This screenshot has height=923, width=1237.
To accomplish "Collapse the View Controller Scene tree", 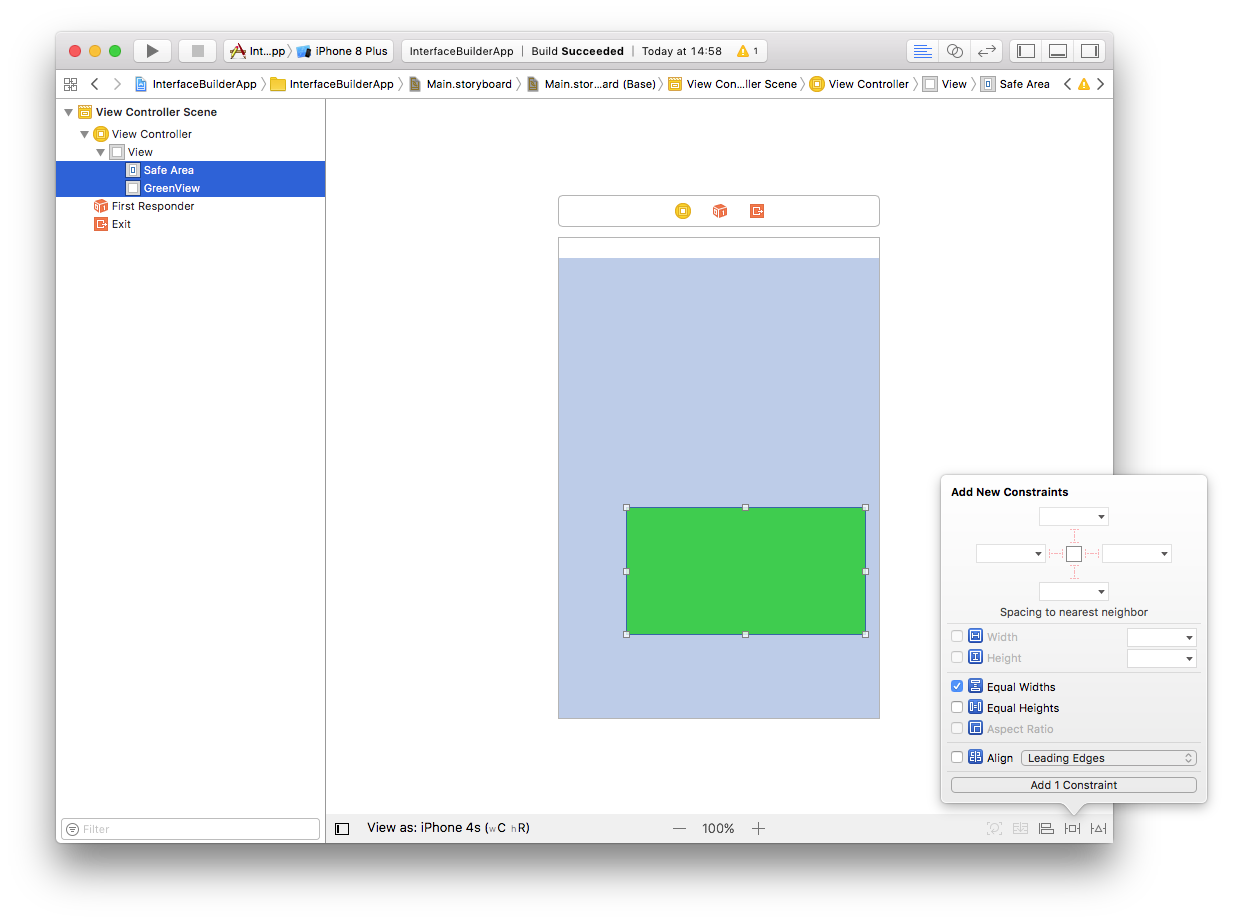I will (68, 112).
